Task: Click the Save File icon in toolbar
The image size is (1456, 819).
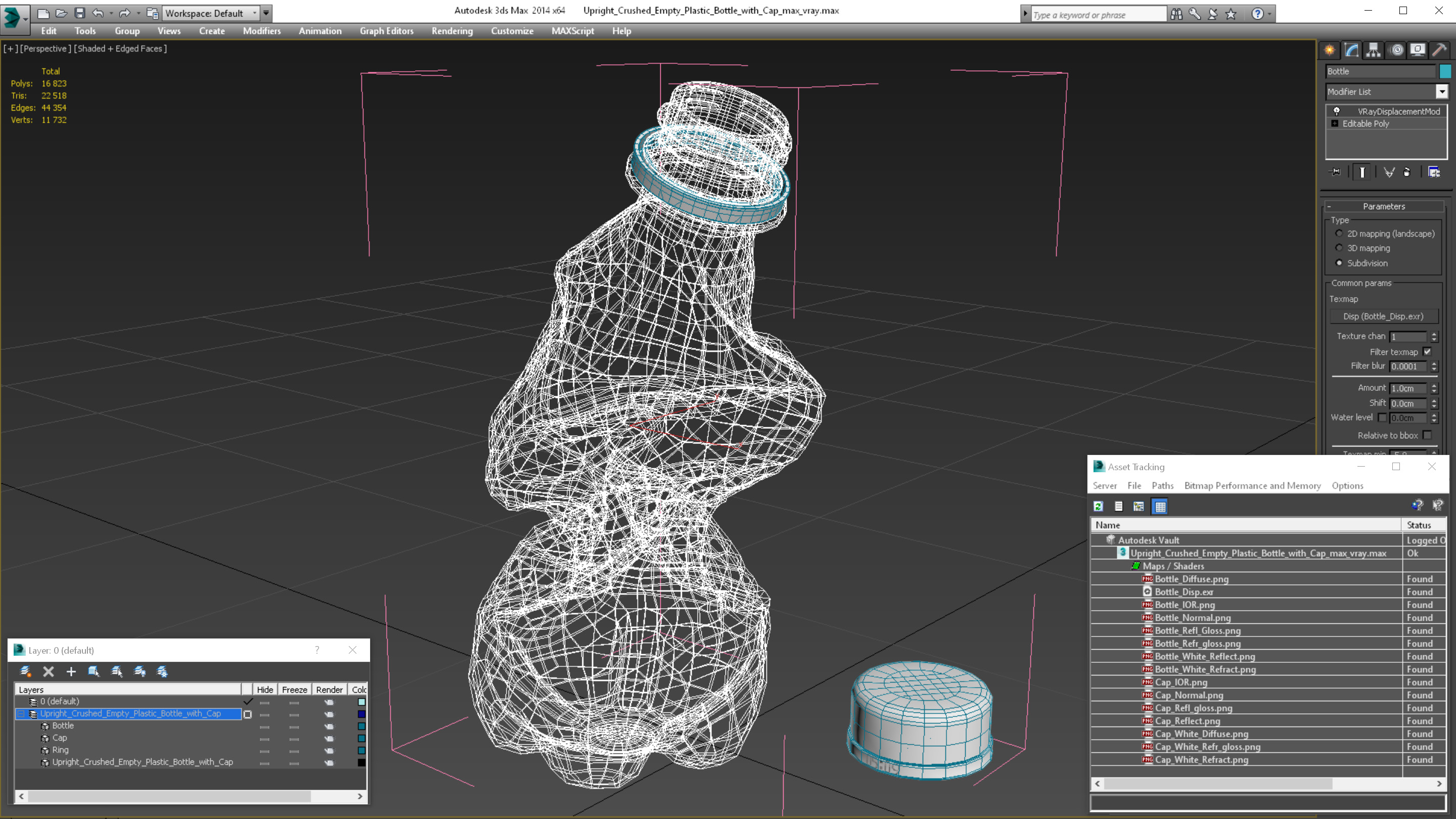Action: [80, 13]
